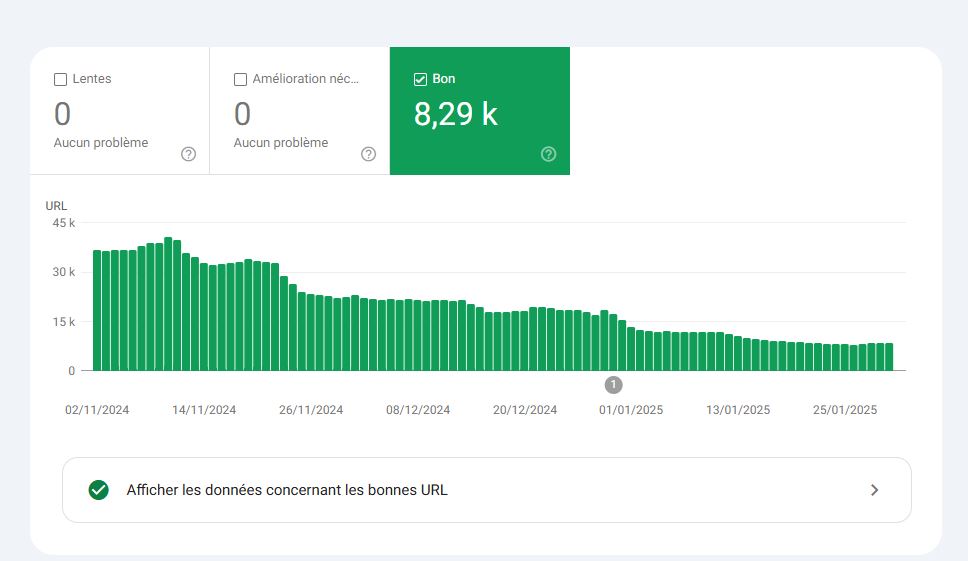Screen dimensions: 968x561
Task: Enable the Amélioration néc… checkbox
Action: 240,79
